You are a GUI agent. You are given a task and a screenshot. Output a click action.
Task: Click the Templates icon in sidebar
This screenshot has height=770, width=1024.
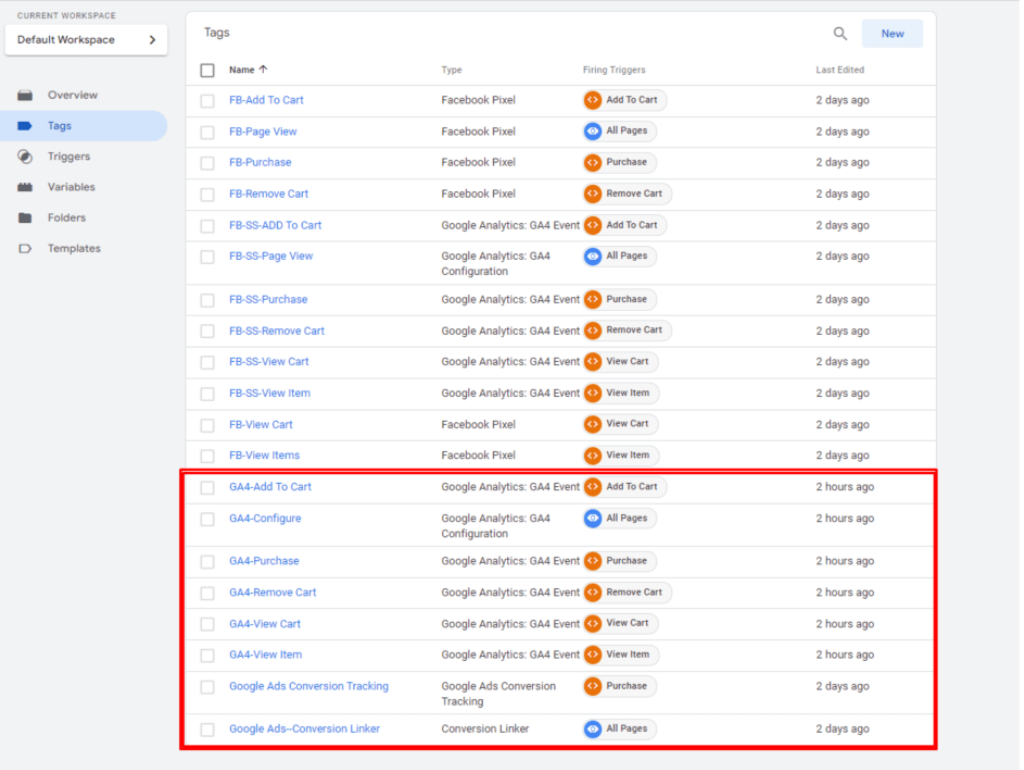click(26, 249)
